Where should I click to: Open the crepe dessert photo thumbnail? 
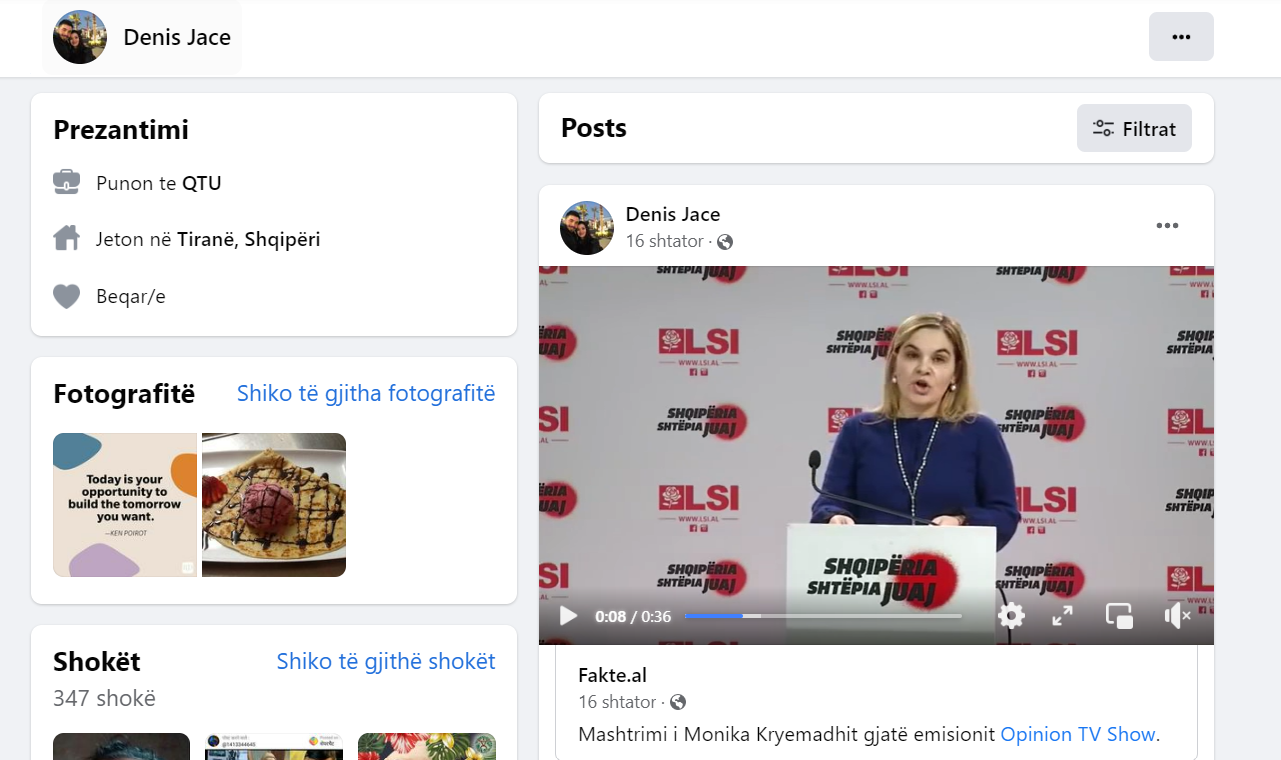tap(274, 505)
